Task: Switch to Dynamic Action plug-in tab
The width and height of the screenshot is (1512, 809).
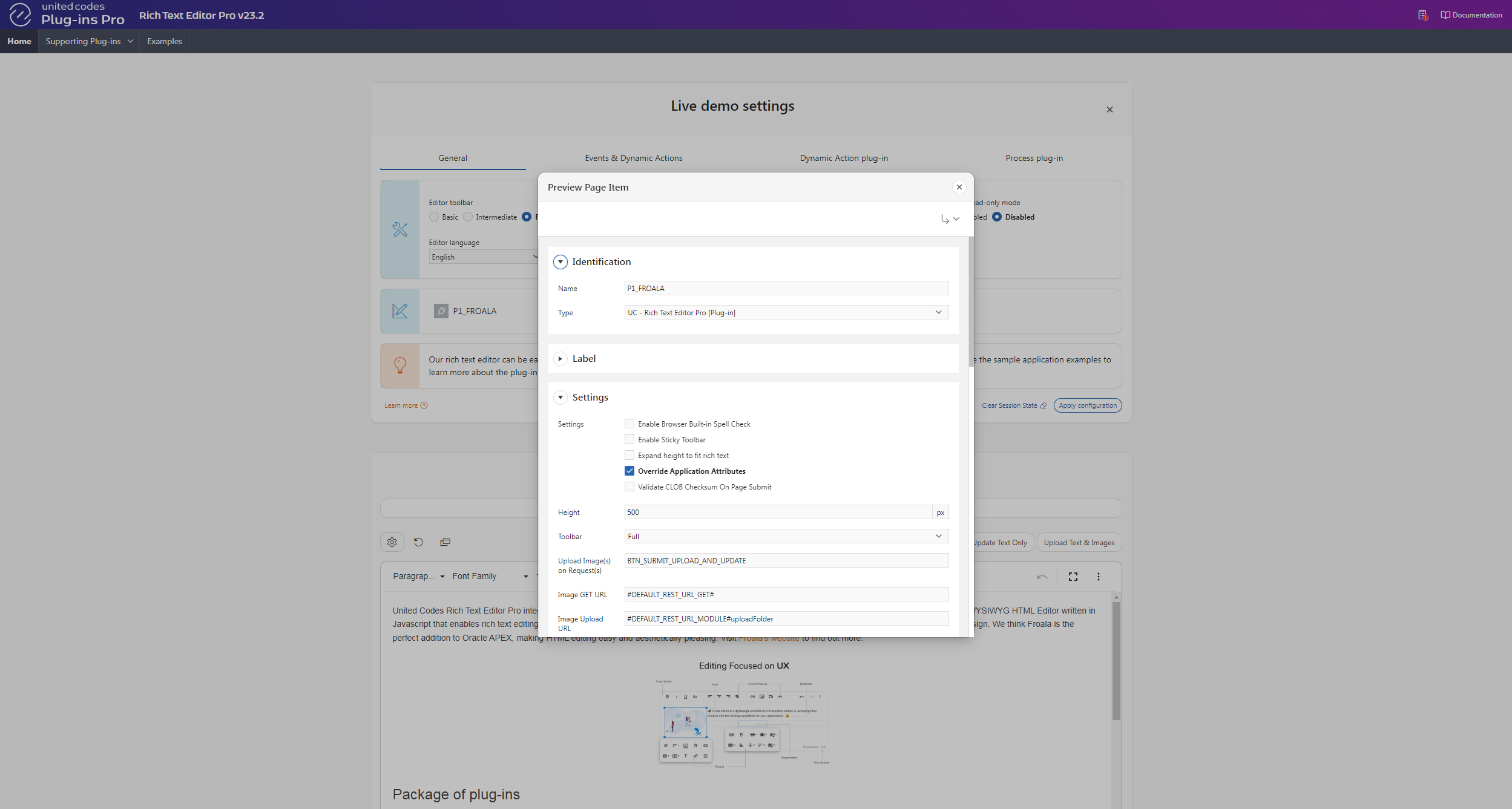Action: (x=844, y=158)
